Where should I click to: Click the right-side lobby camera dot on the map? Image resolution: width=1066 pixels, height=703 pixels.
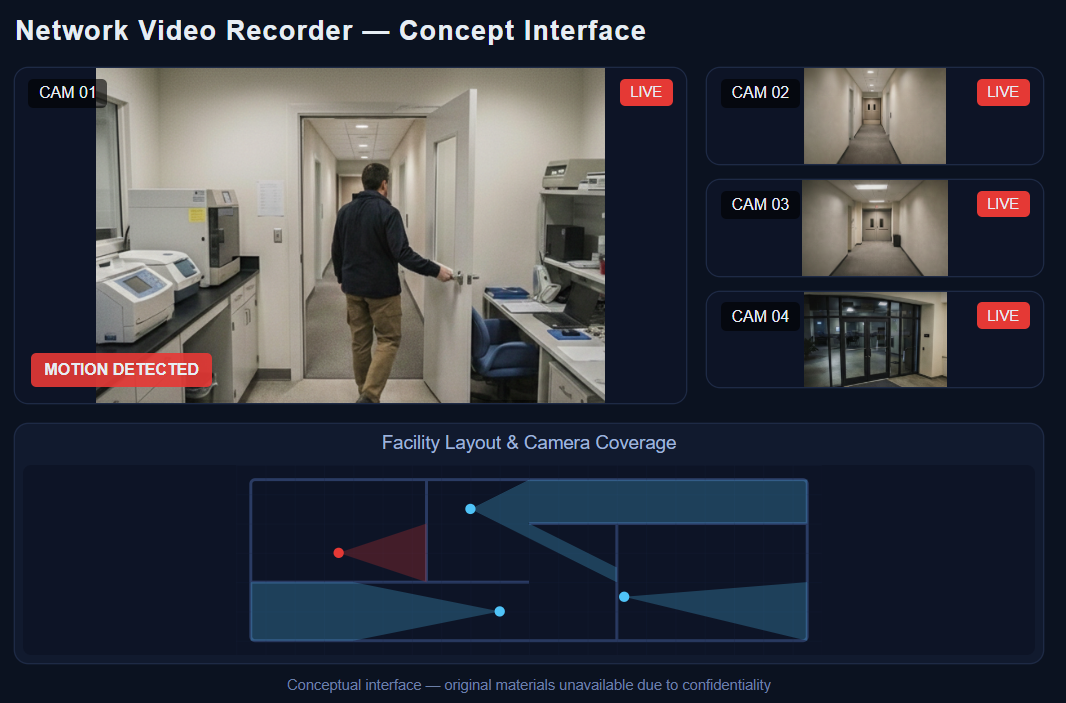point(624,597)
